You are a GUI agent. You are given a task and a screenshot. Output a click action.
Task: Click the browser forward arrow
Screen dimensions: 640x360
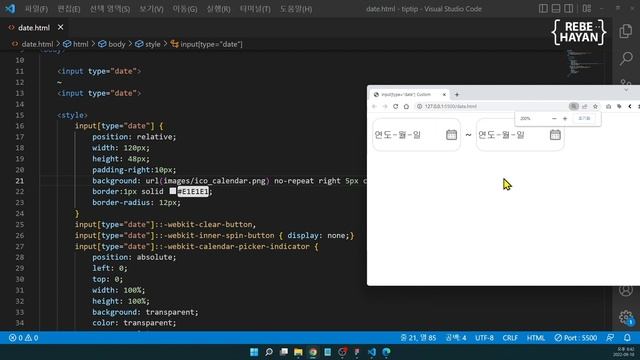click(x=384, y=106)
